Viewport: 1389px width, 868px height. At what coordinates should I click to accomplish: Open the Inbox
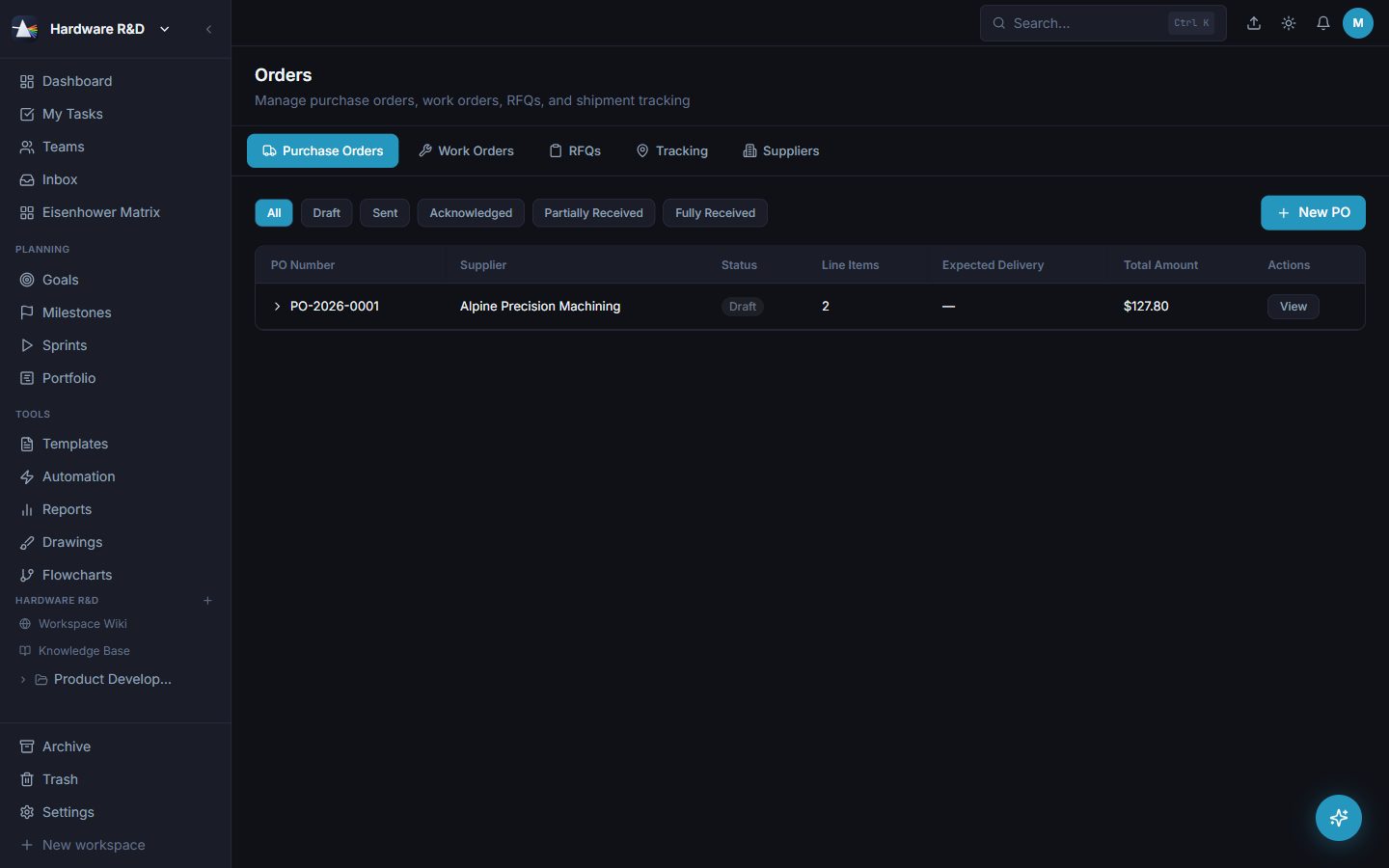tap(115, 179)
